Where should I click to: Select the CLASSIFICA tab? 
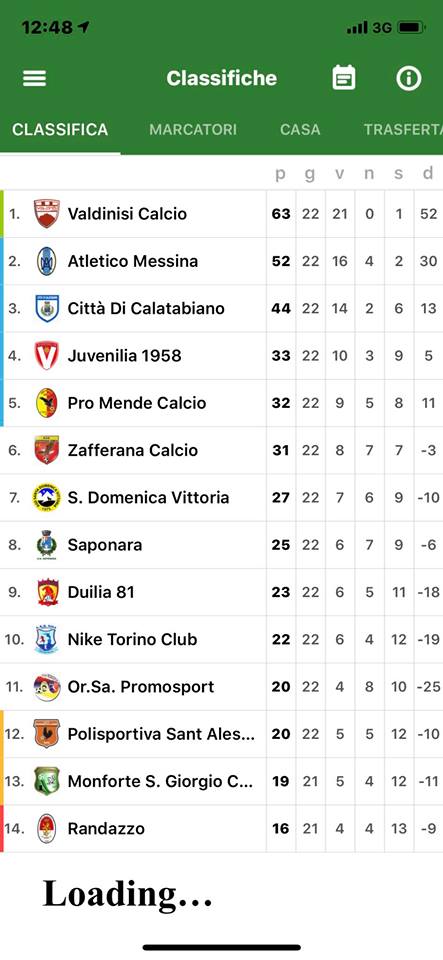pos(60,129)
